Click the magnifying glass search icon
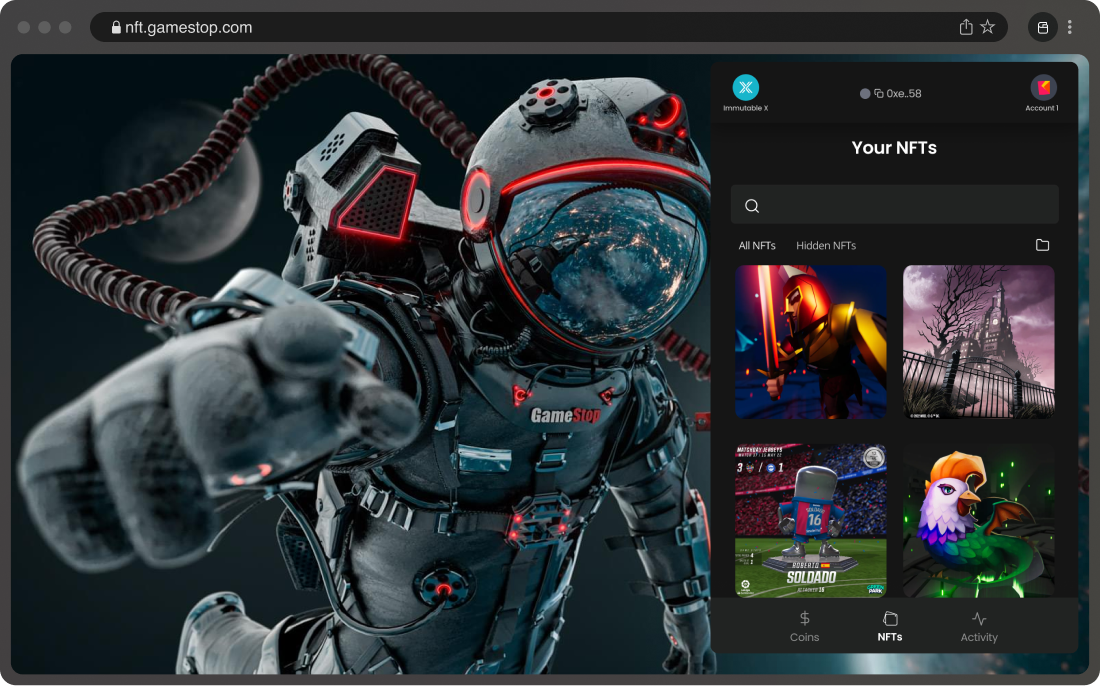This screenshot has width=1100, height=686. pos(752,206)
